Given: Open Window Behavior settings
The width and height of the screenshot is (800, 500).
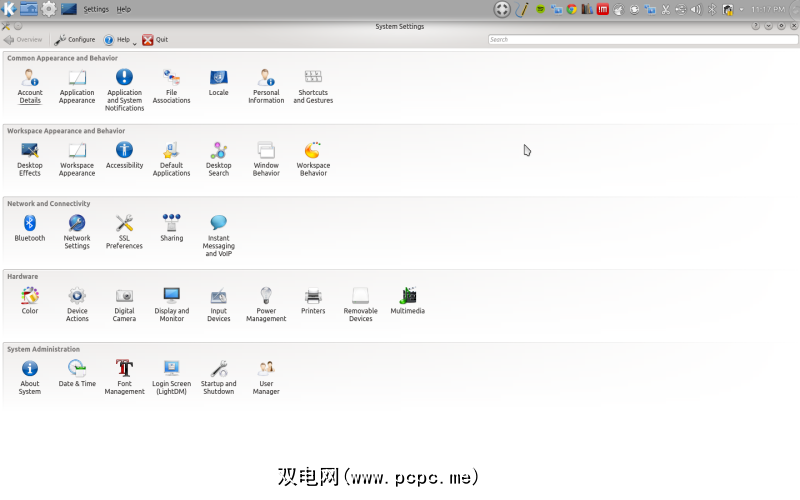Looking at the screenshot, I should click(x=266, y=159).
